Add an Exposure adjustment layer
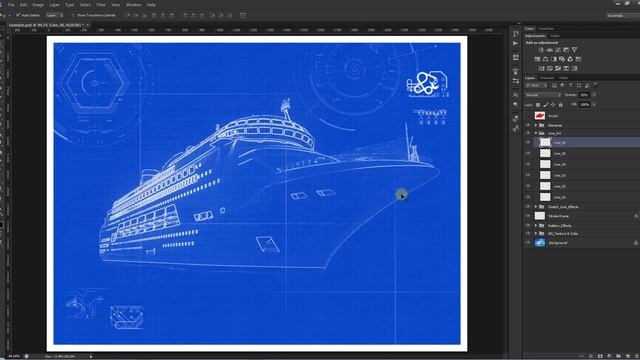The width and height of the screenshot is (640, 360). [566, 50]
